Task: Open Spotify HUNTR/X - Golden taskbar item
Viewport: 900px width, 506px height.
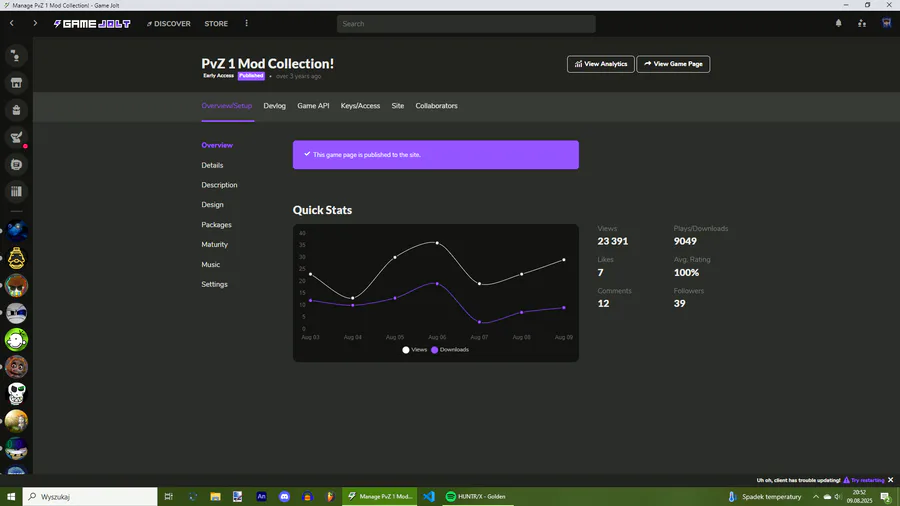Action: click(476, 496)
